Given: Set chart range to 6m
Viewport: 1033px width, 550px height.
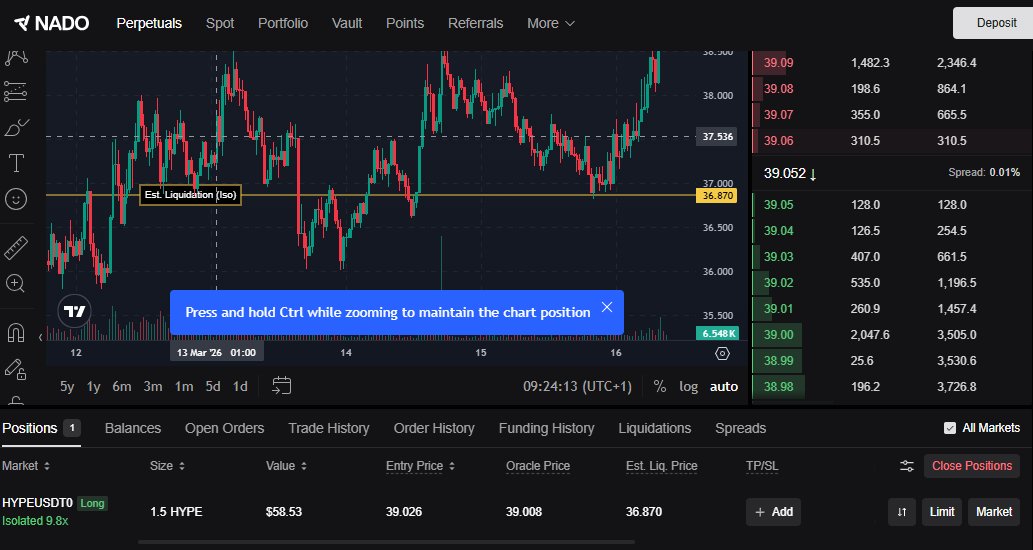Looking at the screenshot, I should [122, 387].
